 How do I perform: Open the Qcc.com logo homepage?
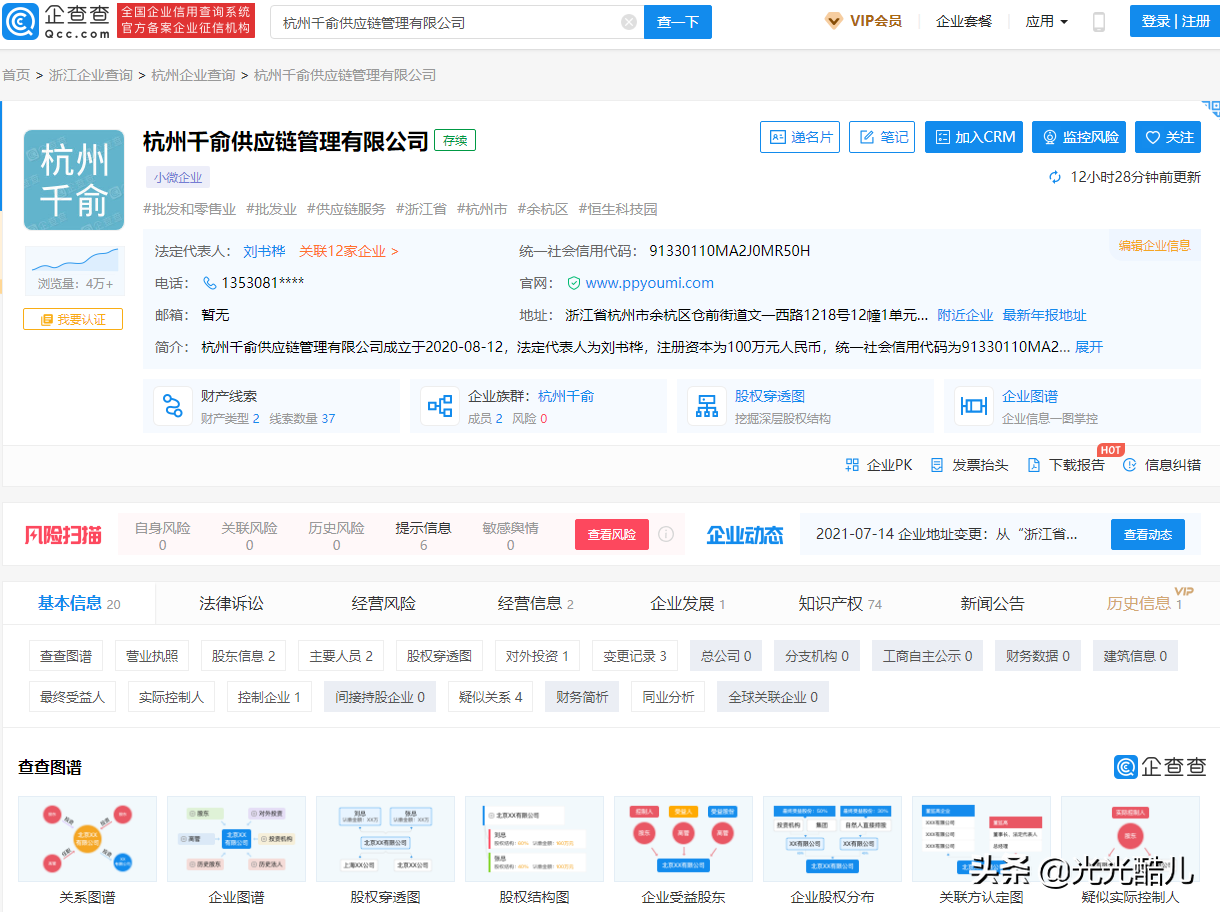tap(57, 21)
